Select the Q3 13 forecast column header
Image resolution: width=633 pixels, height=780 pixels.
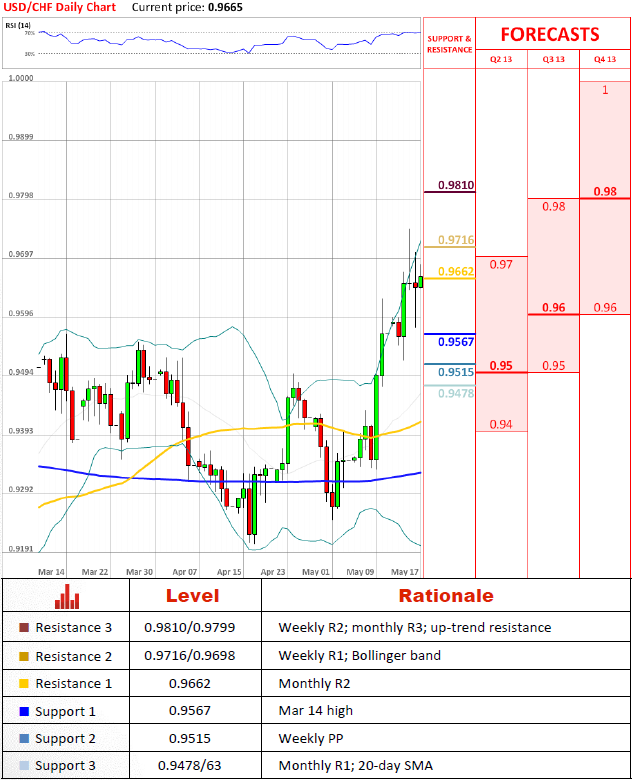point(553,59)
